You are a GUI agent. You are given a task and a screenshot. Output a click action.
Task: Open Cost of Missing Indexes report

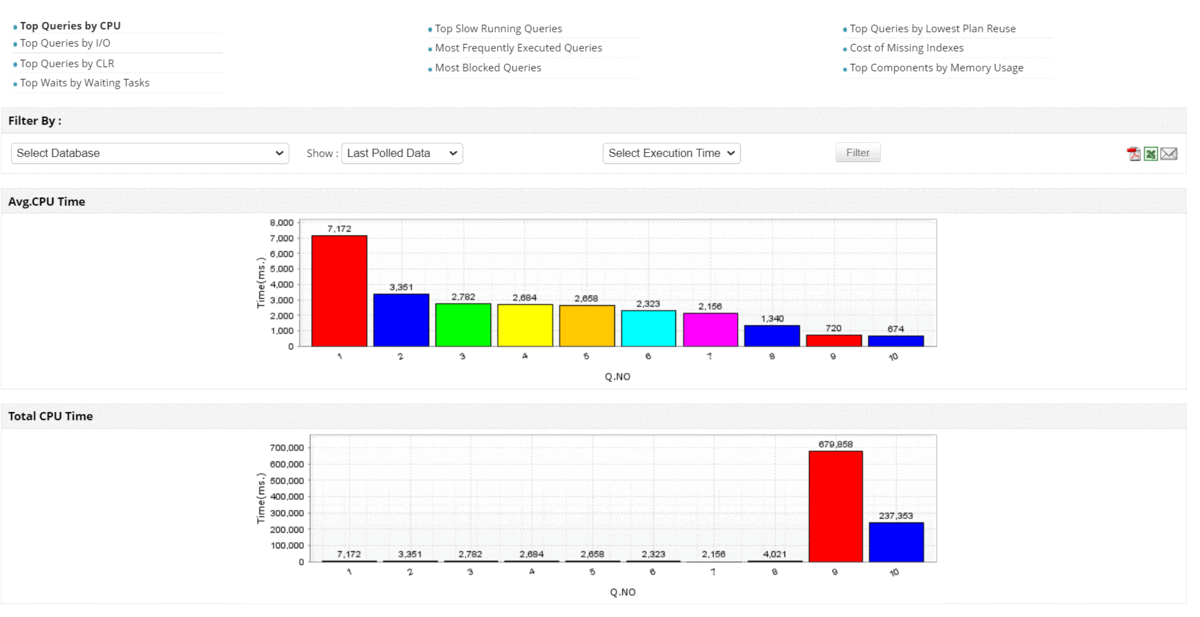point(906,48)
